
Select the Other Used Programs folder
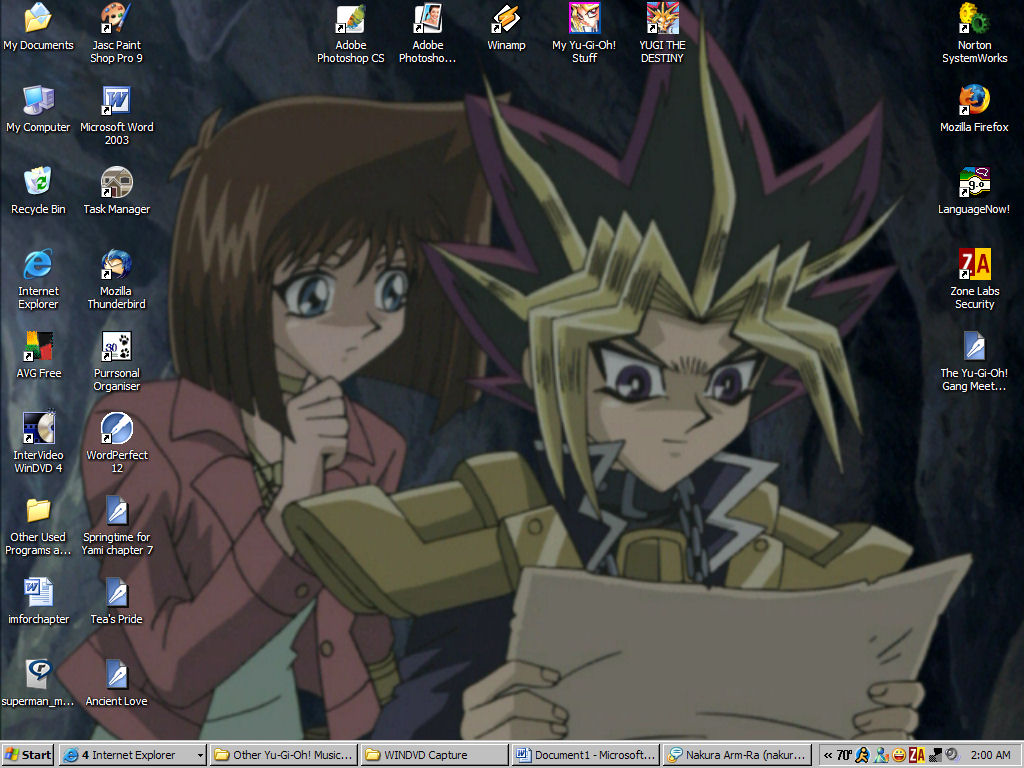[x=38, y=526]
